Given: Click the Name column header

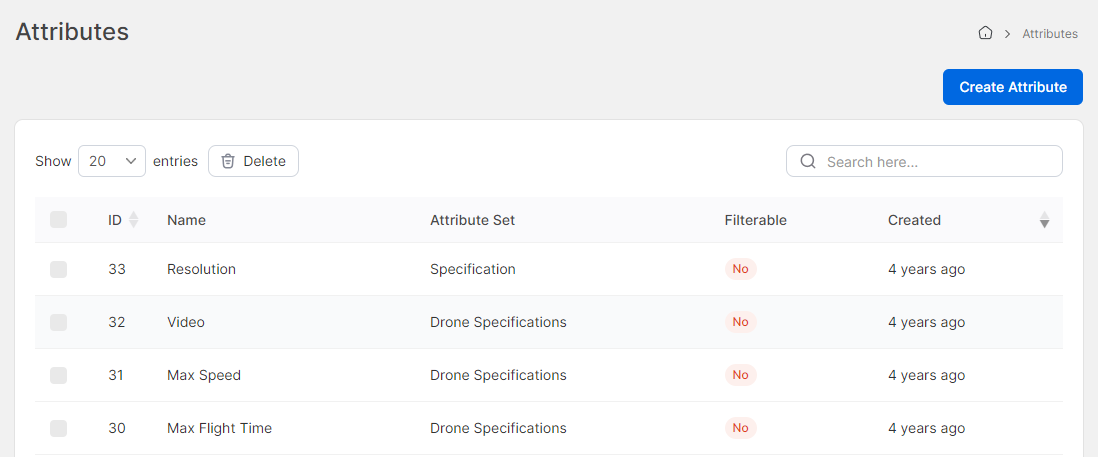Looking at the screenshot, I should coord(186,220).
